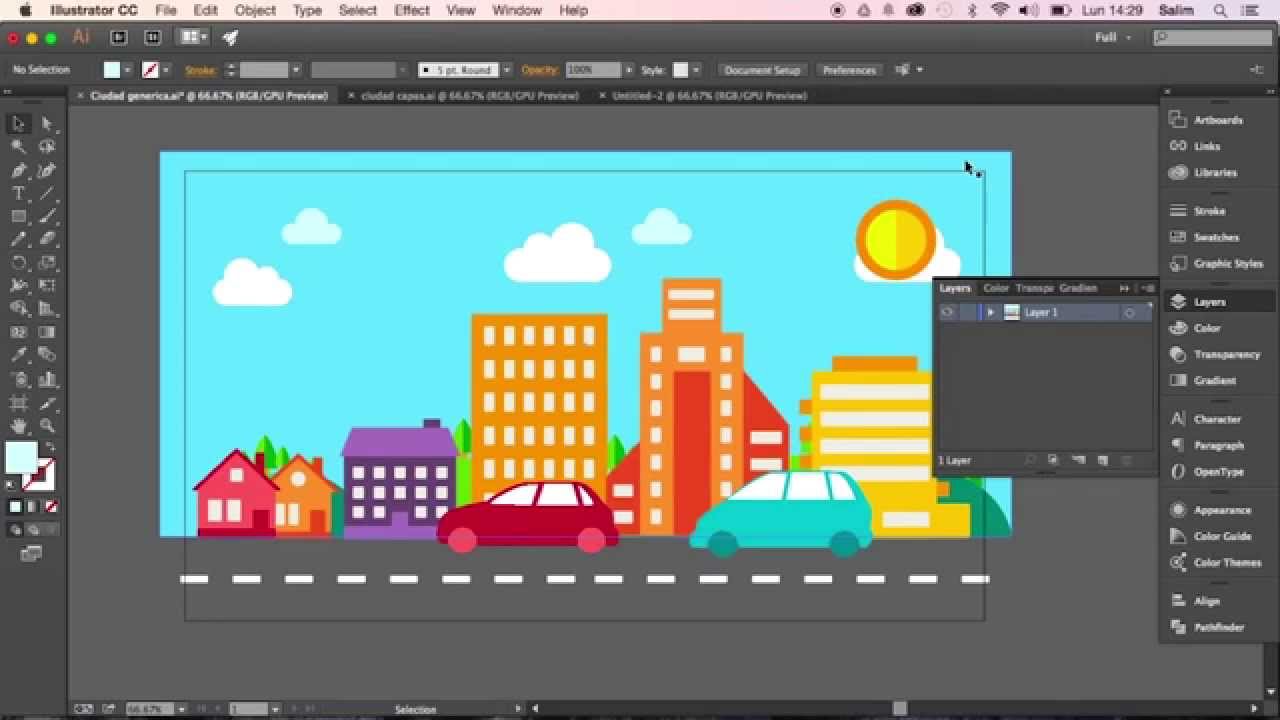Switch to the Gradient panel tab
The height and width of the screenshot is (720, 1280).
(1078, 288)
